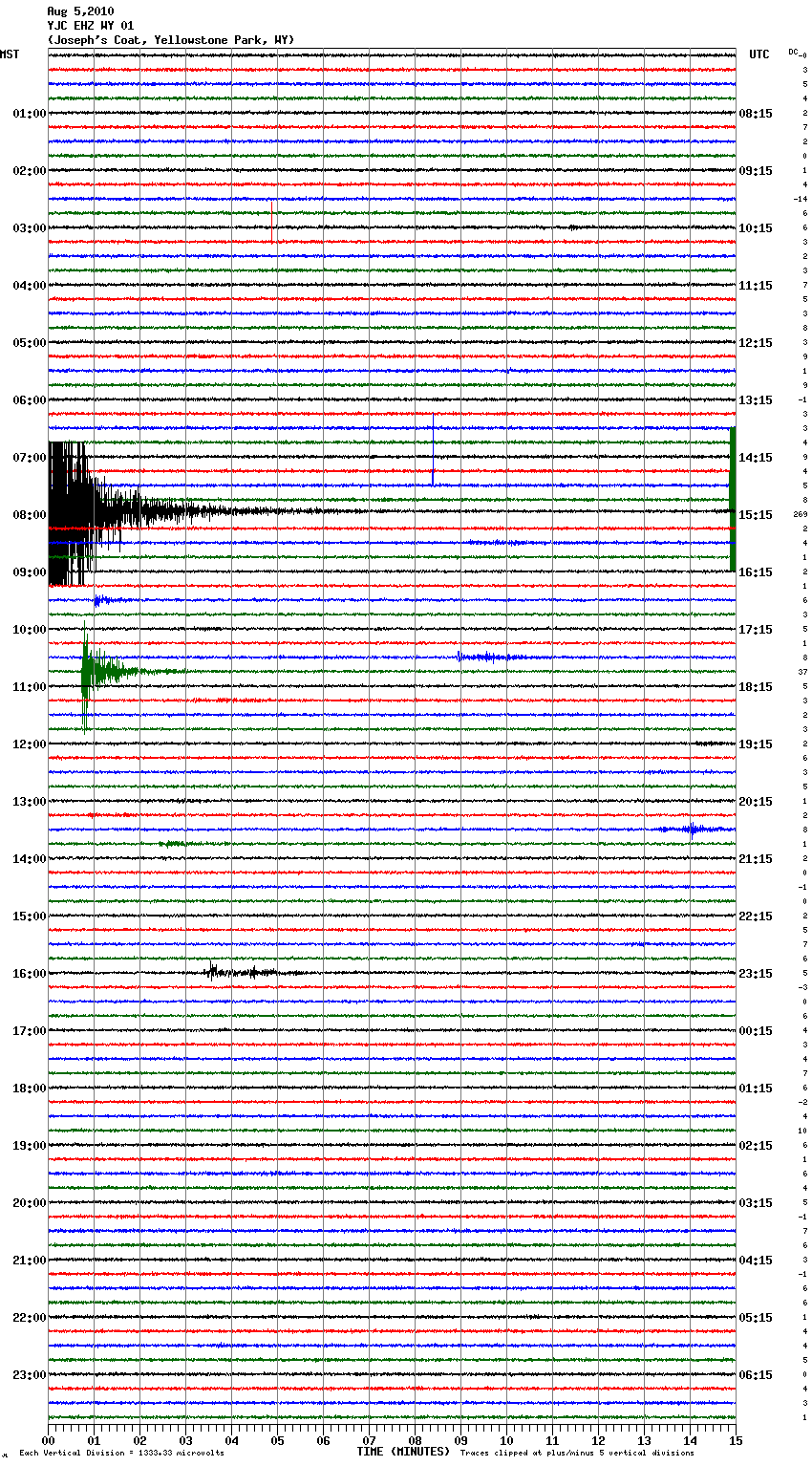
Task: Select the 05:00 MST time label
Action: click(x=30, y=343)
